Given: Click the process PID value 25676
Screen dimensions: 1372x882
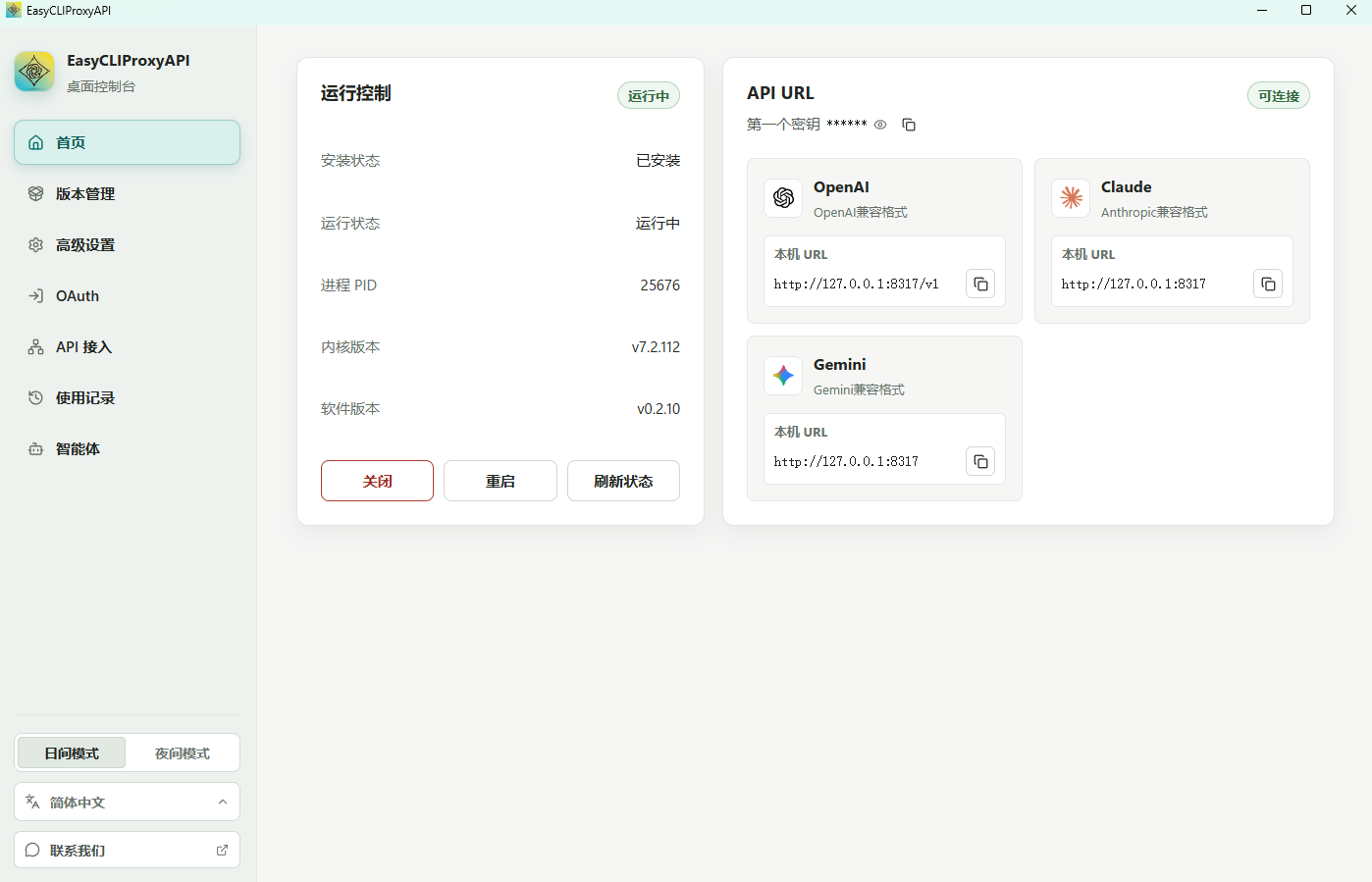Looking at the screenshot, I should 660,285.
